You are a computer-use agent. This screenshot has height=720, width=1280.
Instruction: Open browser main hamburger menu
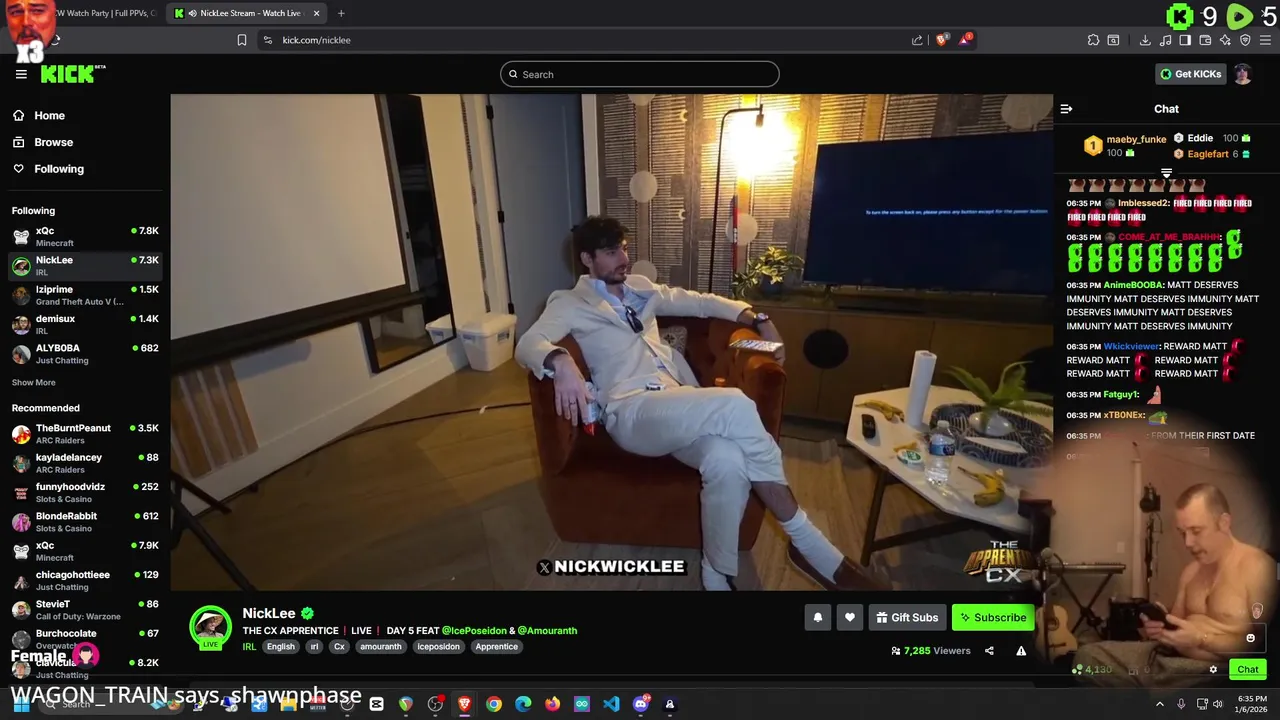(x=1265, y=40)
